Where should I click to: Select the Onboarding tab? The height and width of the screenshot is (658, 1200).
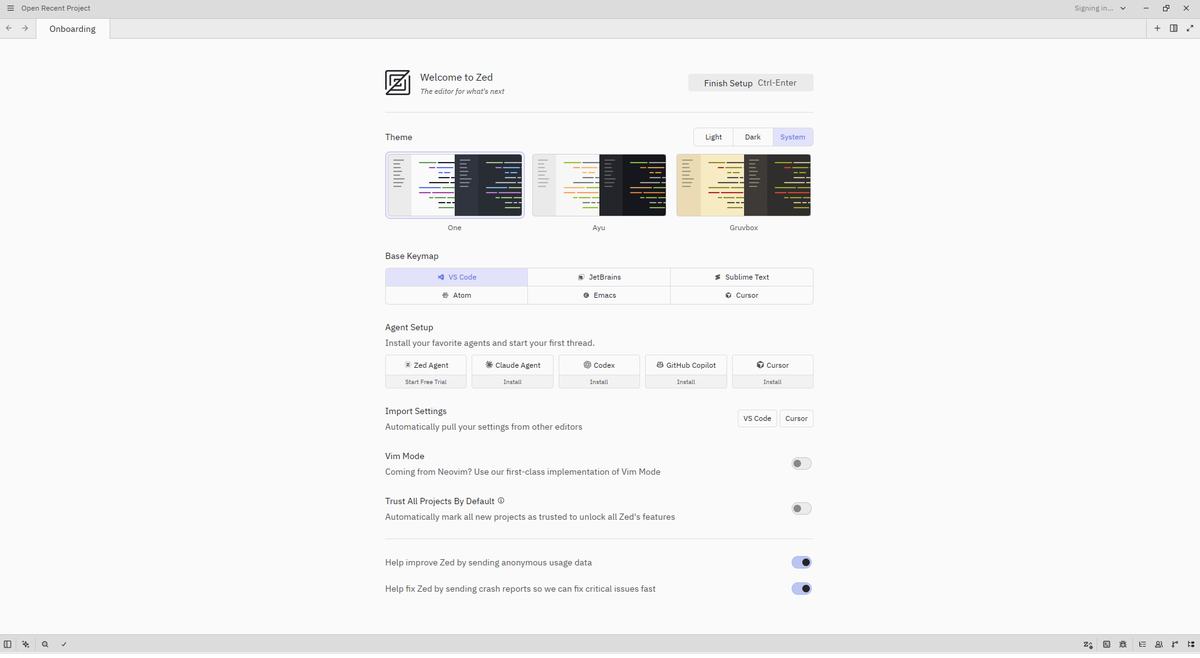tap(73, 29)
